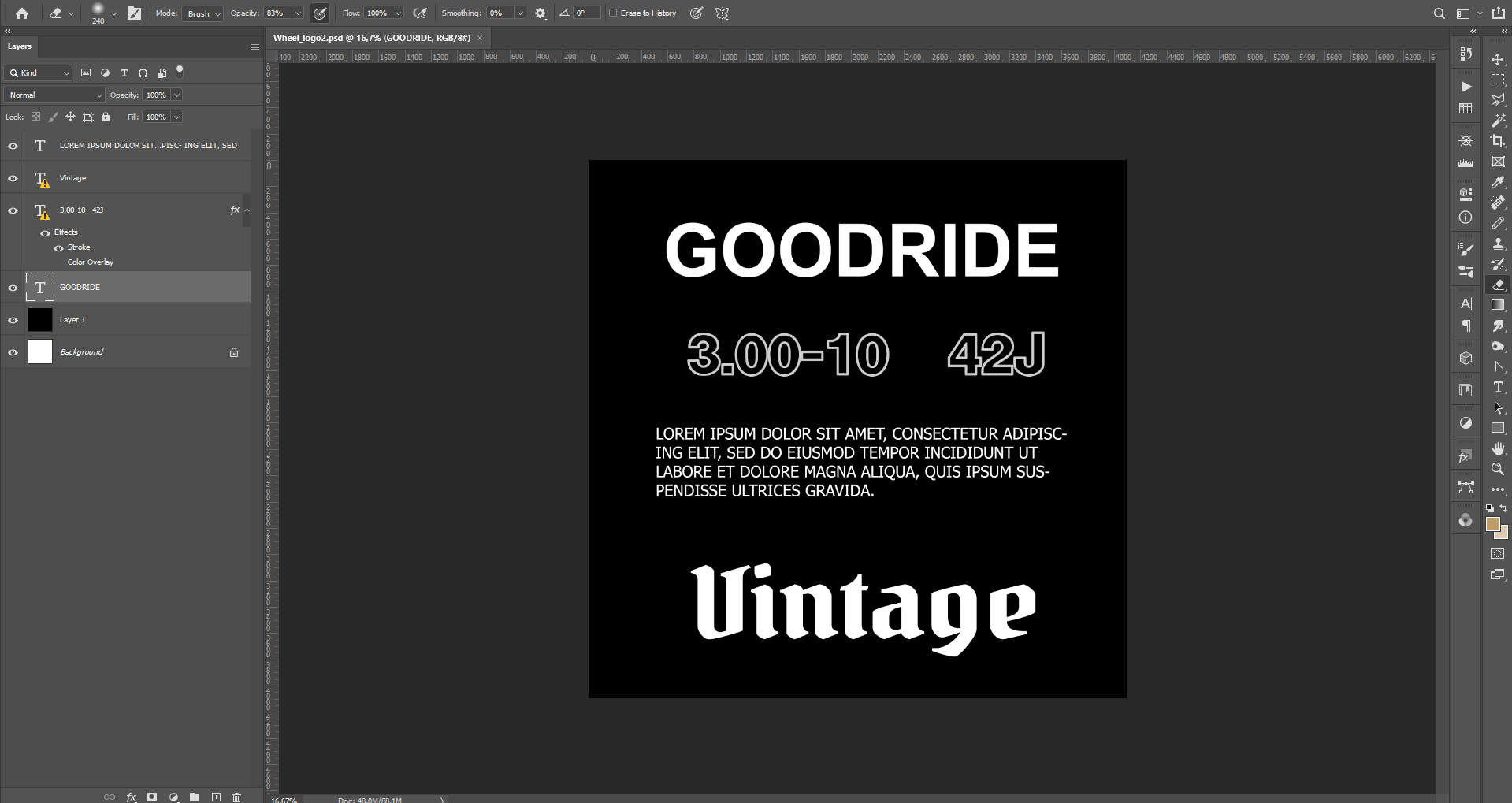Open the Search magnifier in top bar
The image size is (1512, 803).
(1439, 13)
